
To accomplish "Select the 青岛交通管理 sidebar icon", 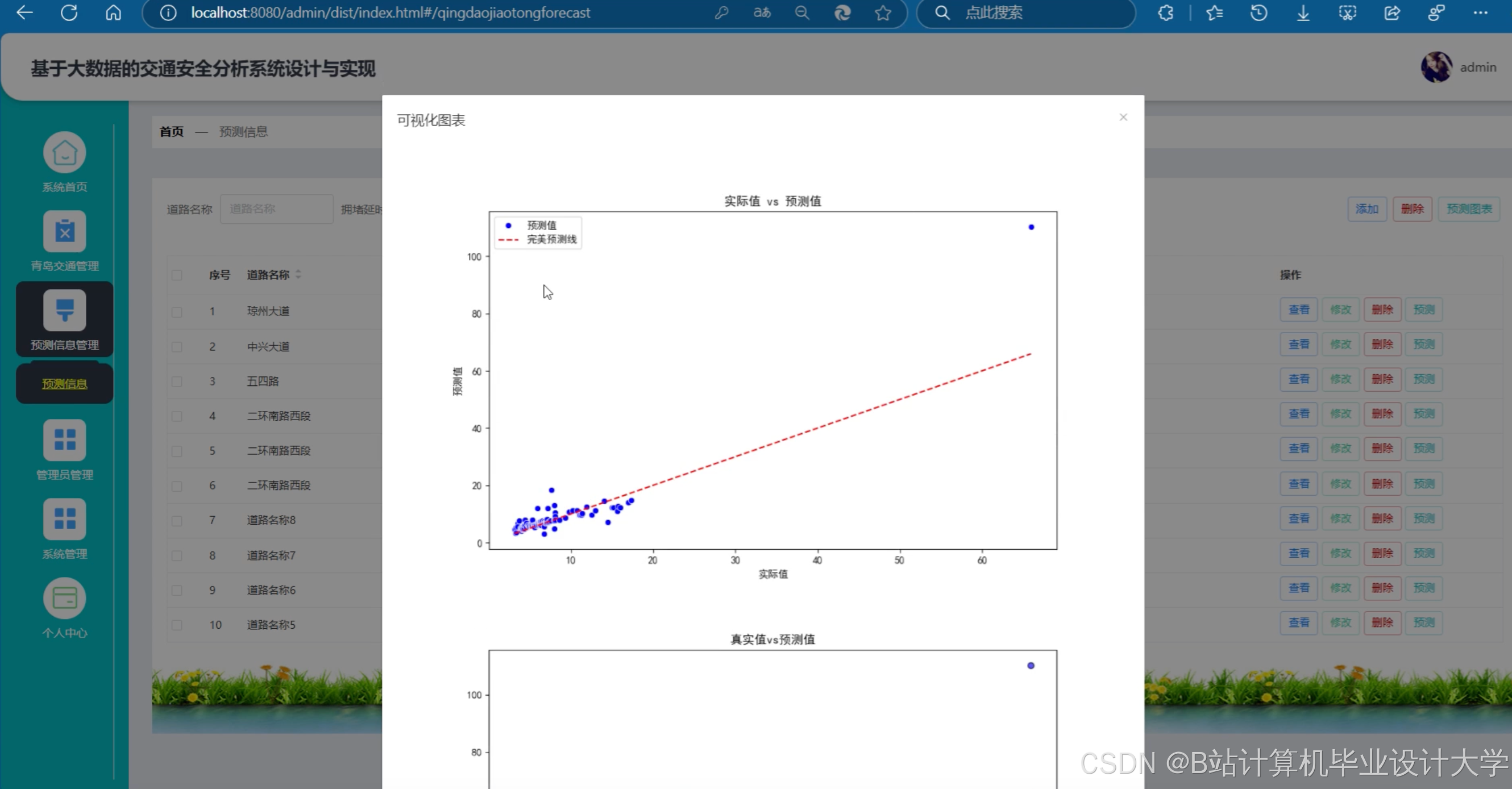I will pos(64,230).
